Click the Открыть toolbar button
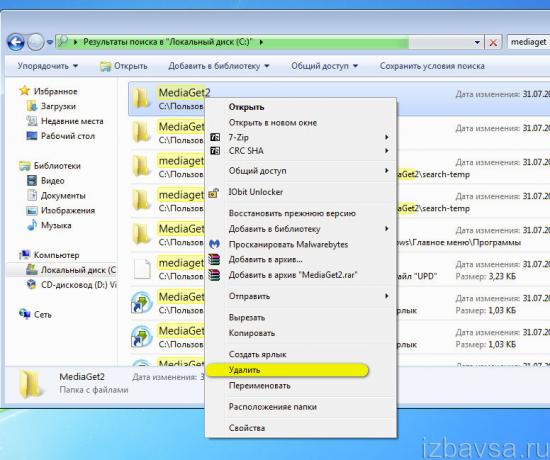 (124, 66)
